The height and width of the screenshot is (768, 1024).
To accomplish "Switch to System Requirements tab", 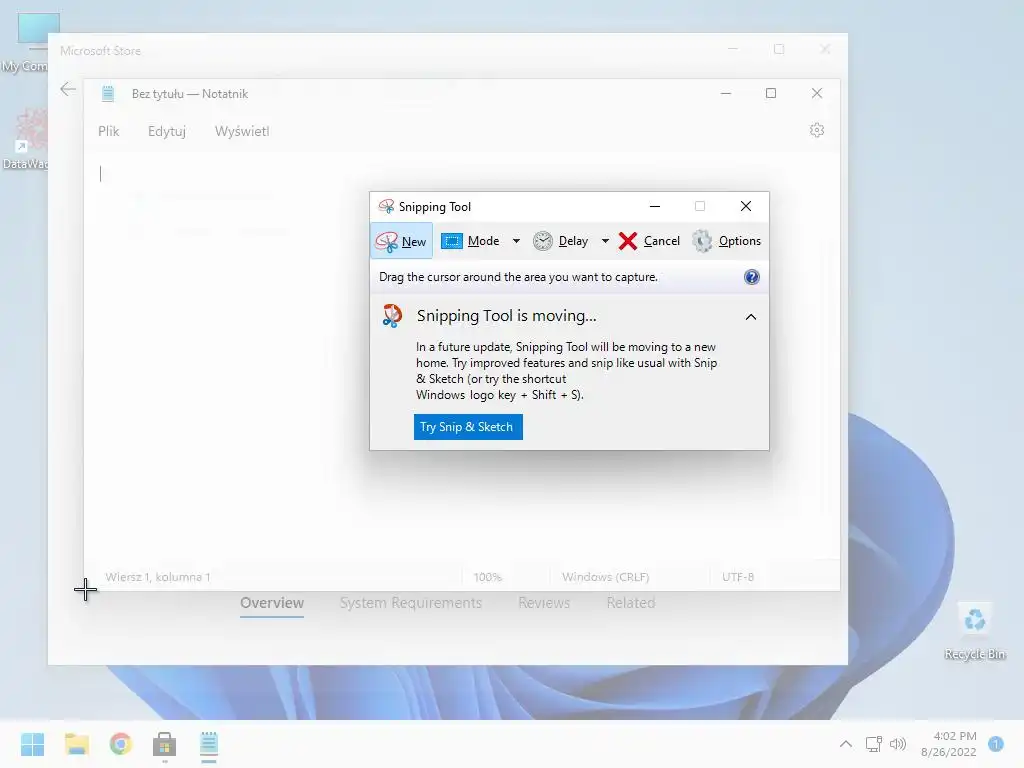I will coord(411,603).
